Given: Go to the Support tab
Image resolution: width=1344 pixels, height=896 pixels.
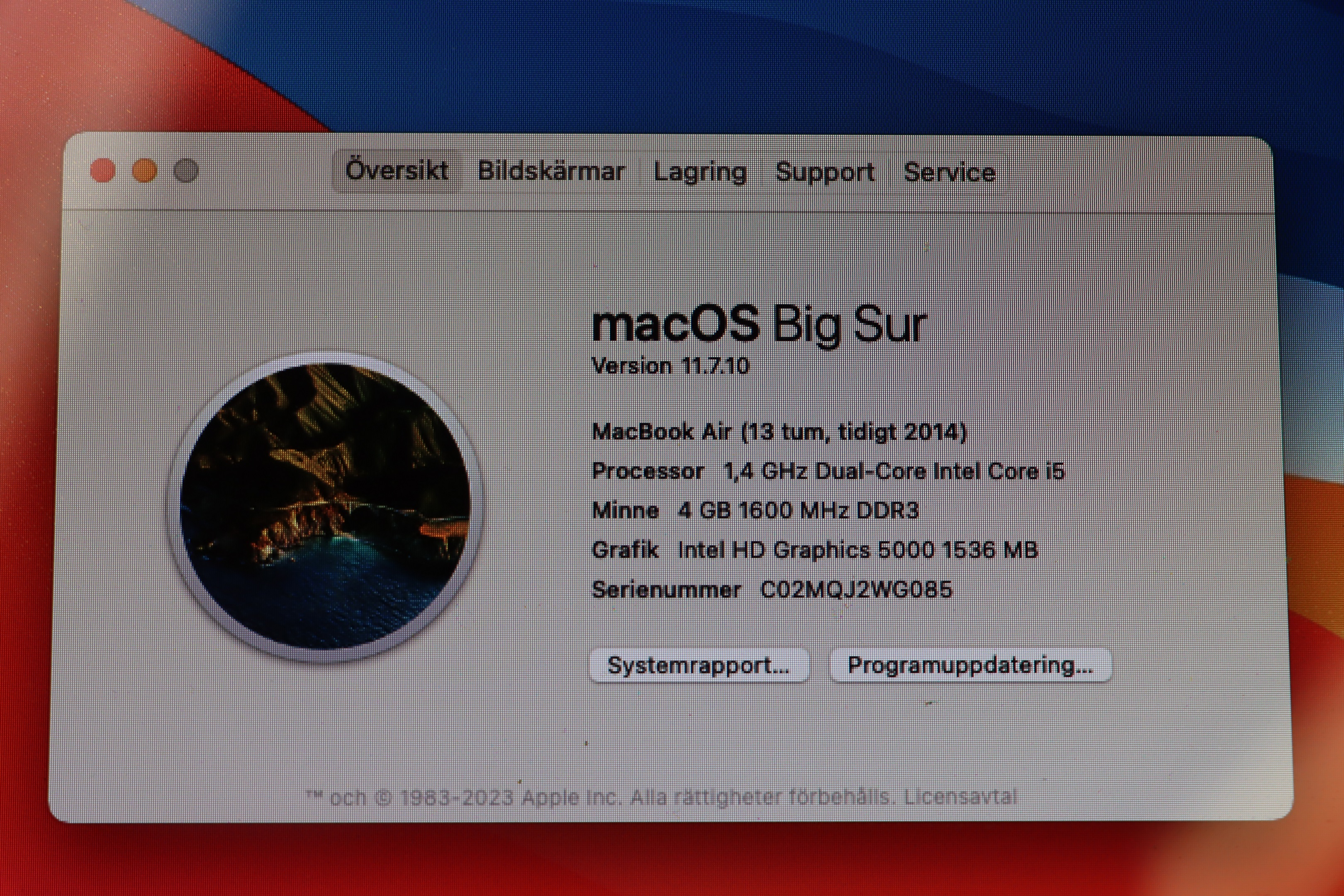Looking at the screenshot, I should pyautogui.click(x=825, y=172).
